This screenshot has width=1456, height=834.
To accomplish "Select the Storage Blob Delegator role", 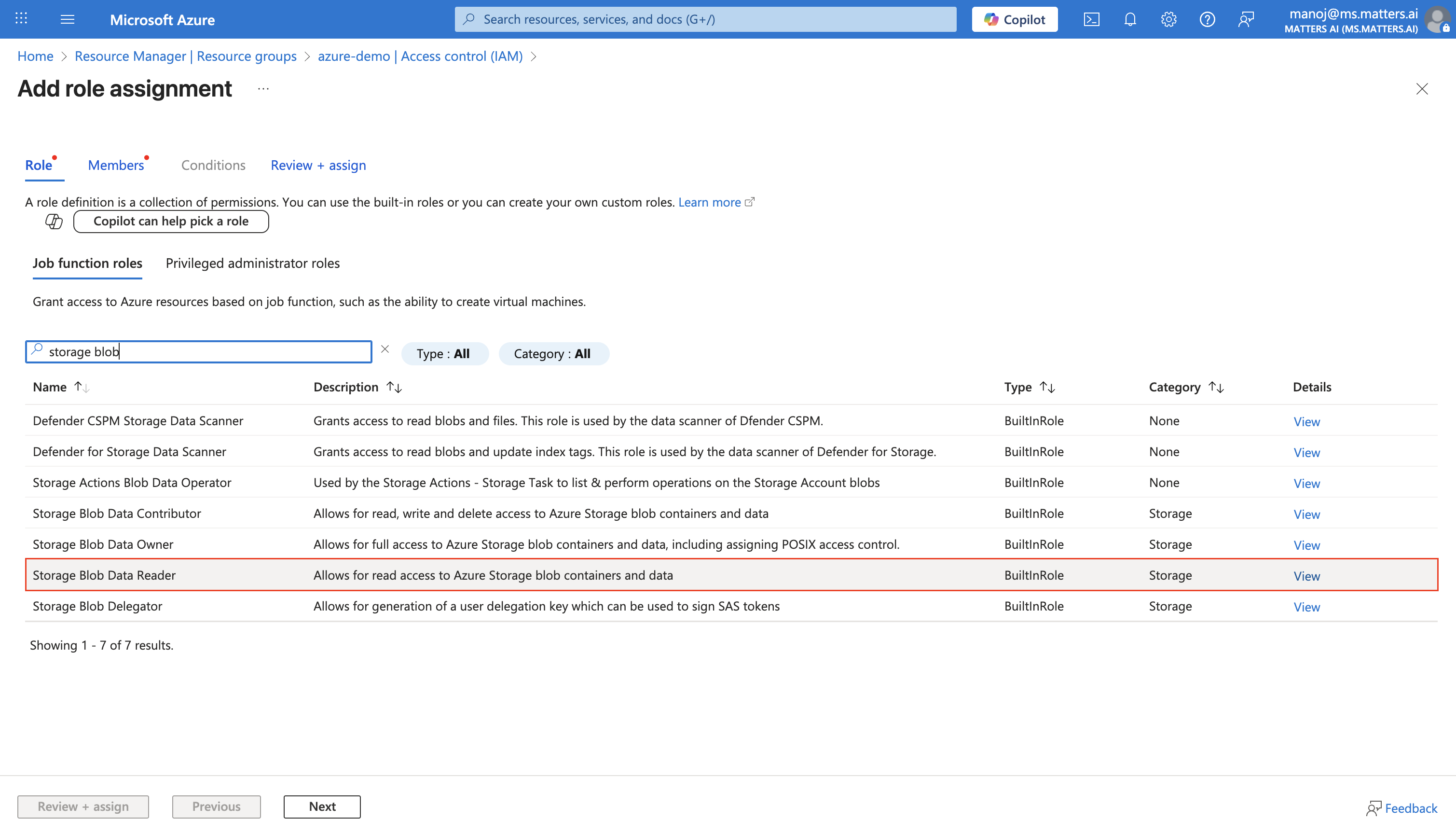I will 731,606.
